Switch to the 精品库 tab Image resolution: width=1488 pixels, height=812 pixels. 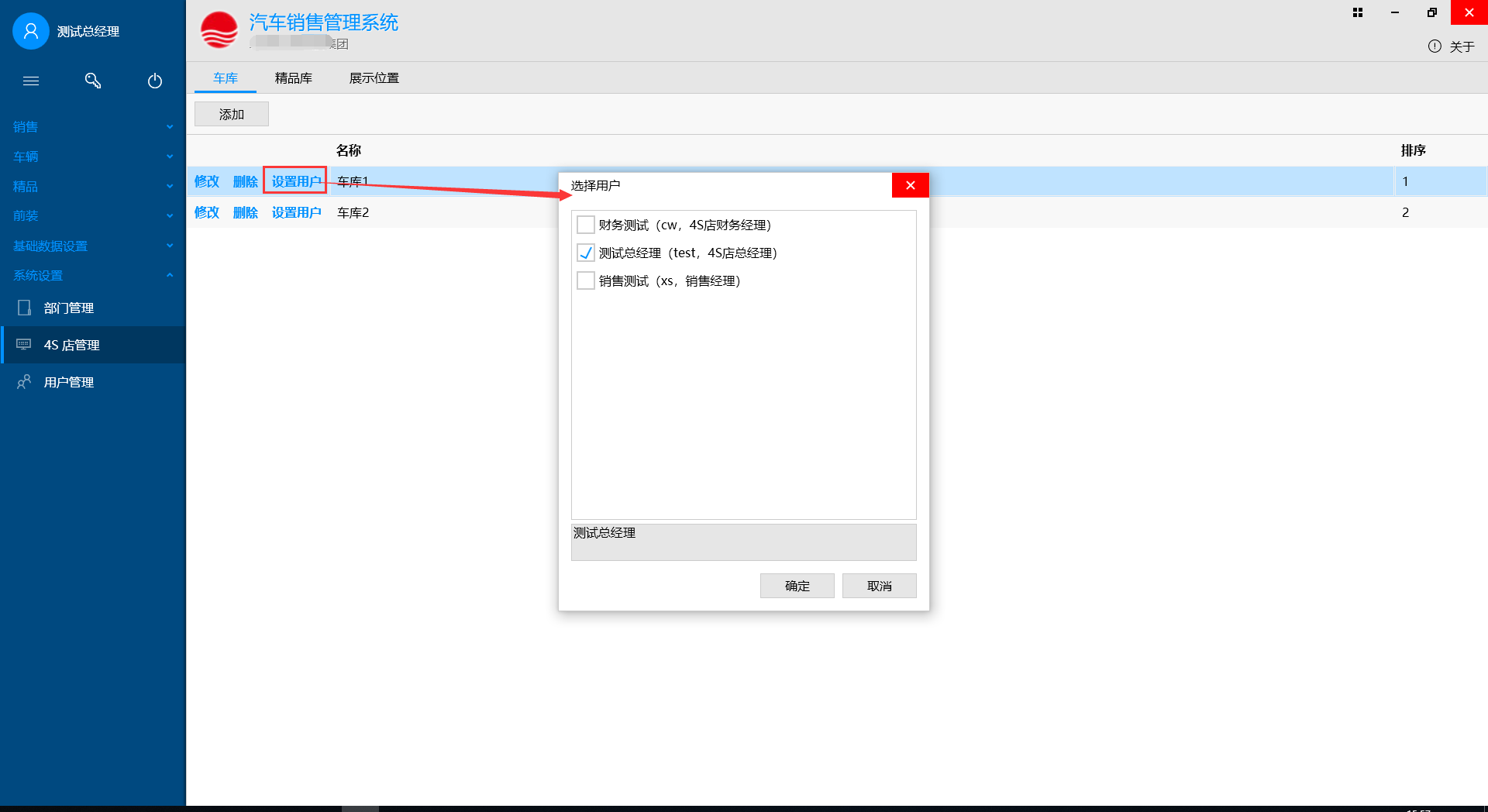tap(294, 78)
